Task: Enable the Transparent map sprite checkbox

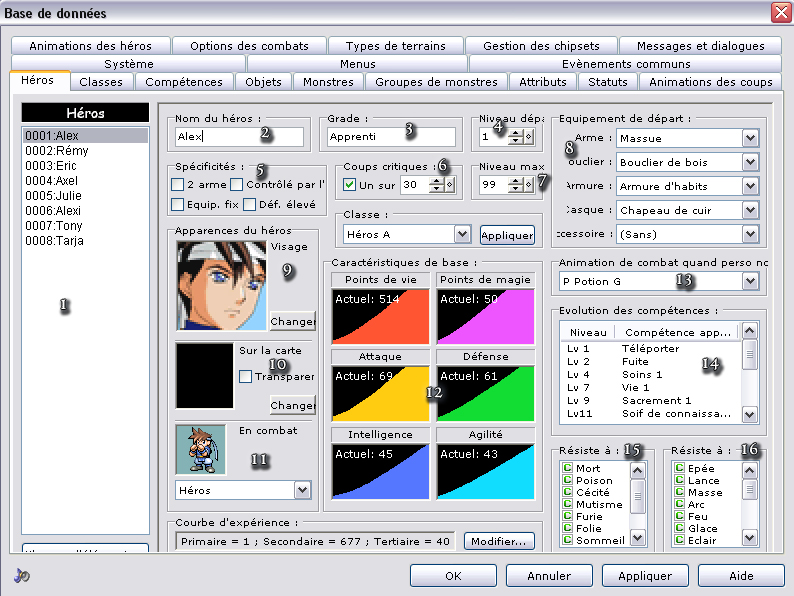Action: [245, 376]
